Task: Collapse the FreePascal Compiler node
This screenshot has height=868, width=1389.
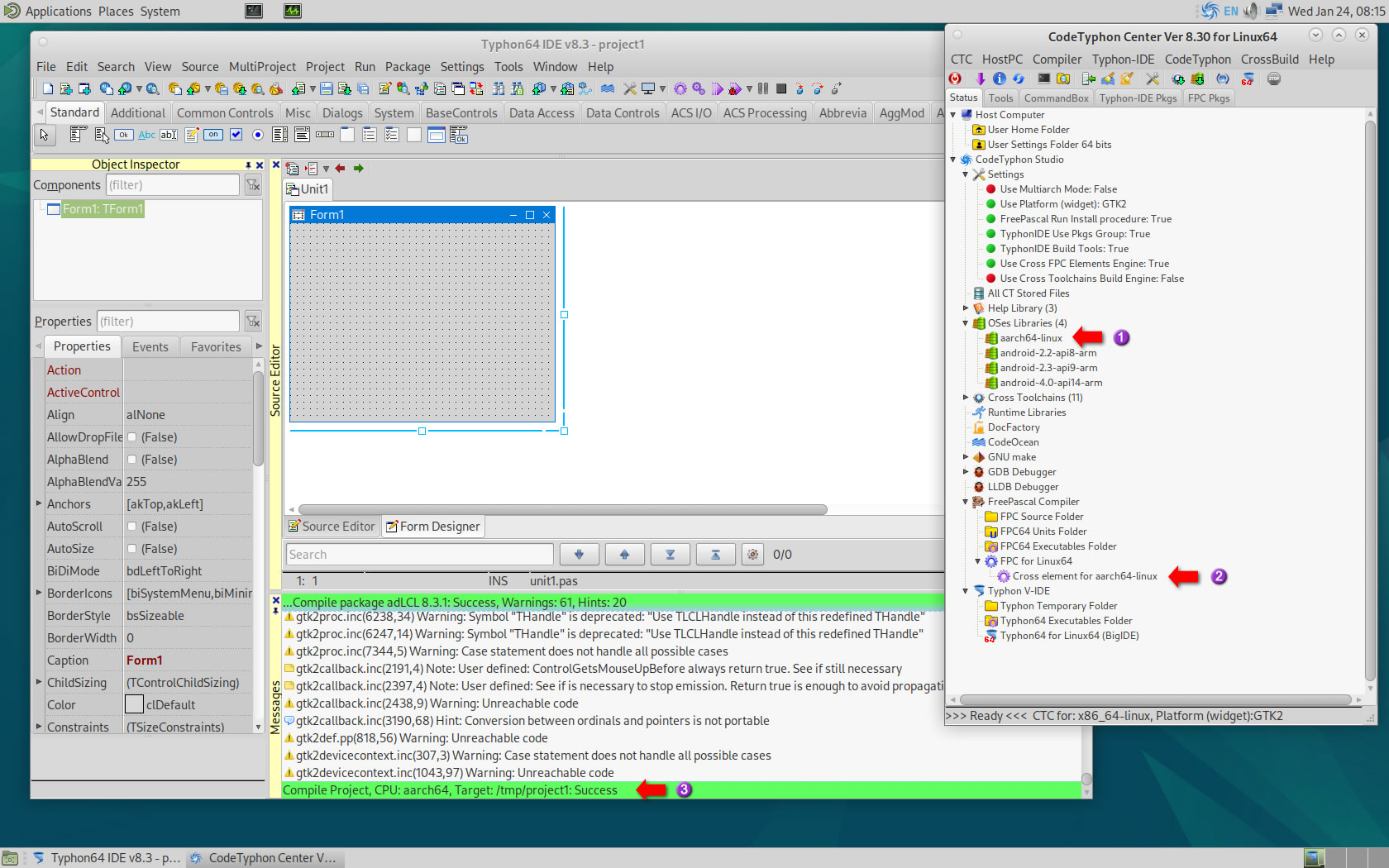Action: coord(965,502)
